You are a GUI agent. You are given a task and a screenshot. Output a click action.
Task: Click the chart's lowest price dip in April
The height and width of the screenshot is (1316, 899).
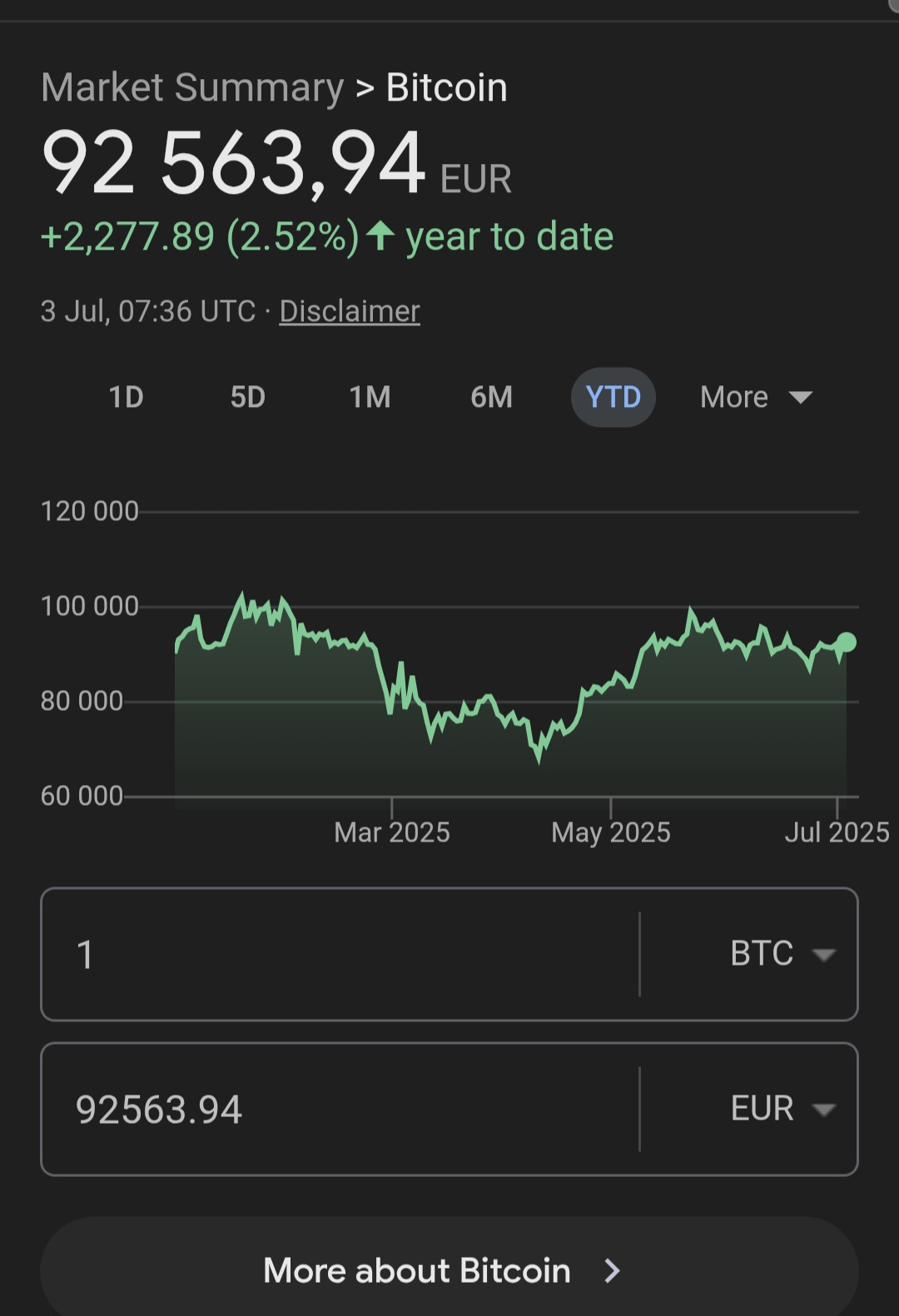pos(539,757)
